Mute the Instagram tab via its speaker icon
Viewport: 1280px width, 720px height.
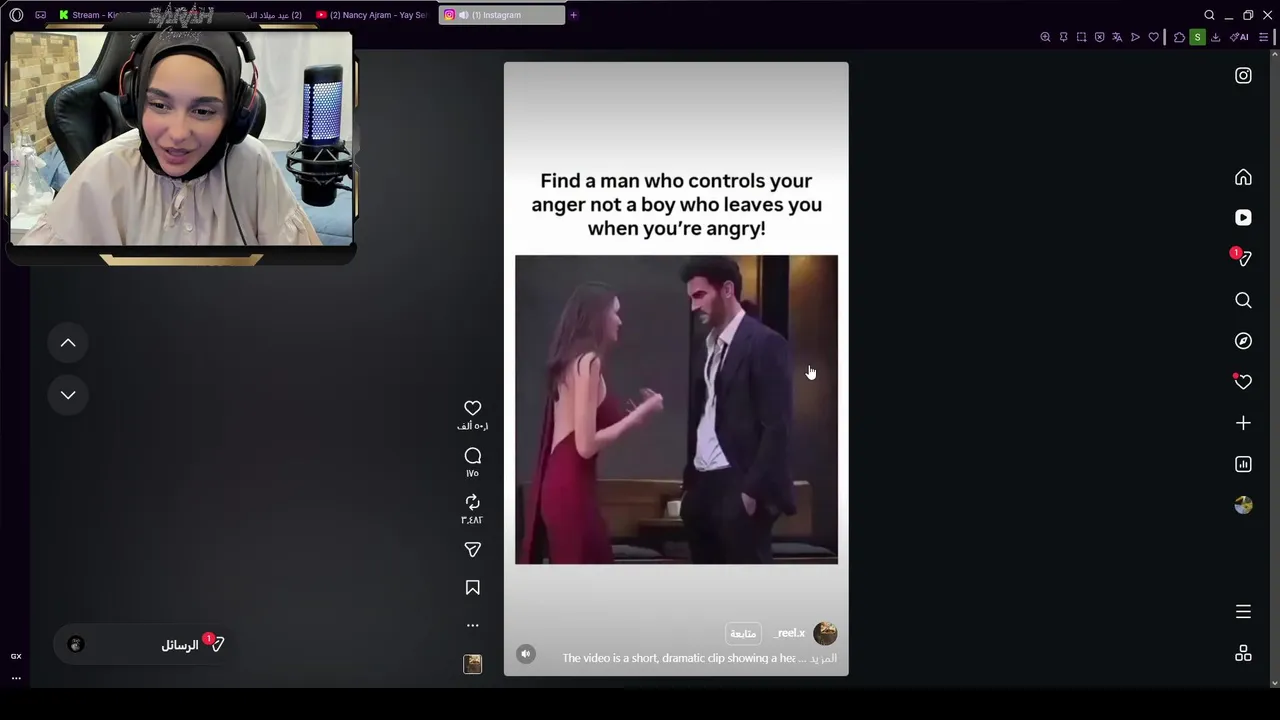[x=463, y=15]
